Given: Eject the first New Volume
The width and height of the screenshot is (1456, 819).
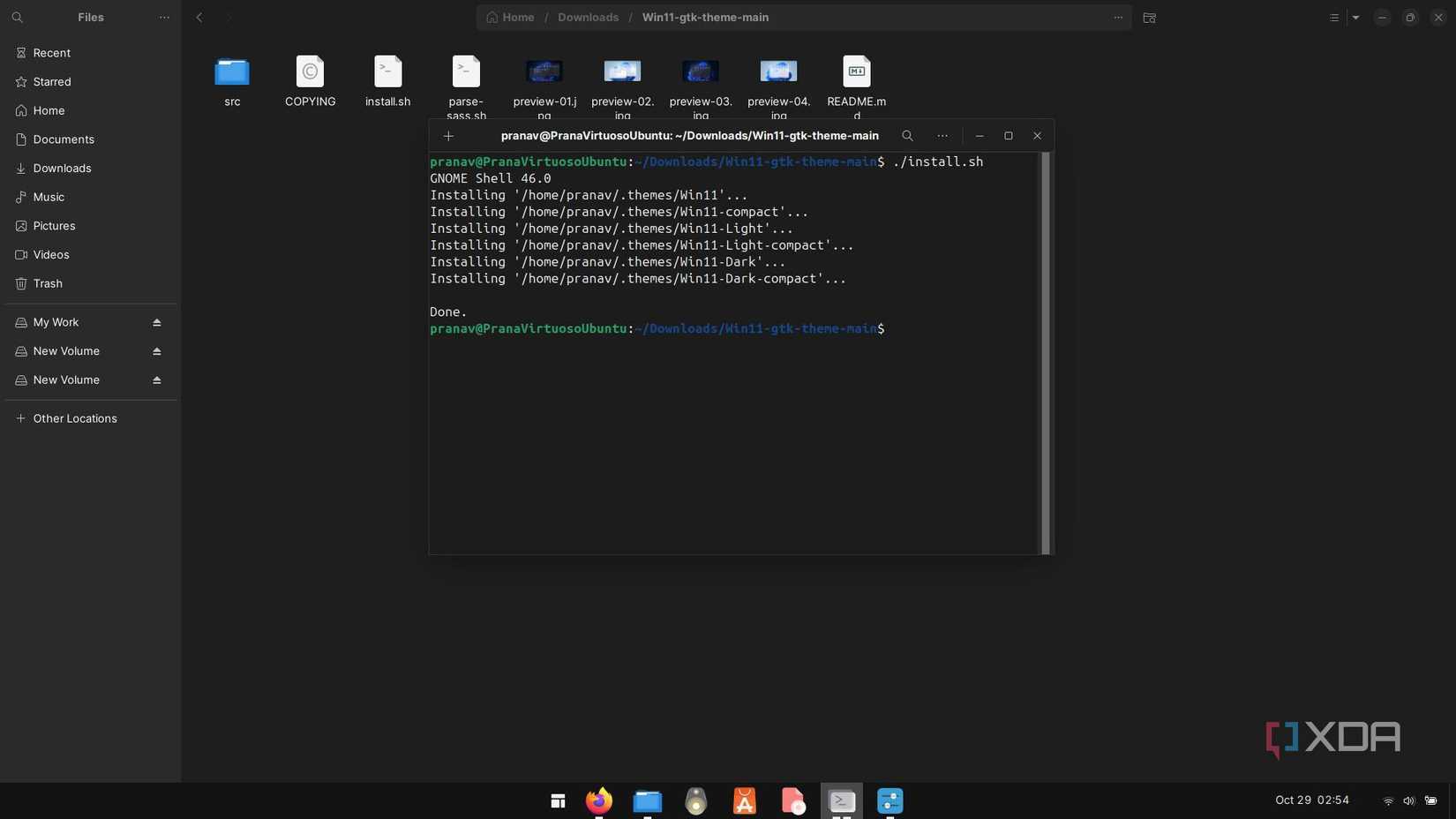Looking at the screenshot, I should tap(156, 350).
